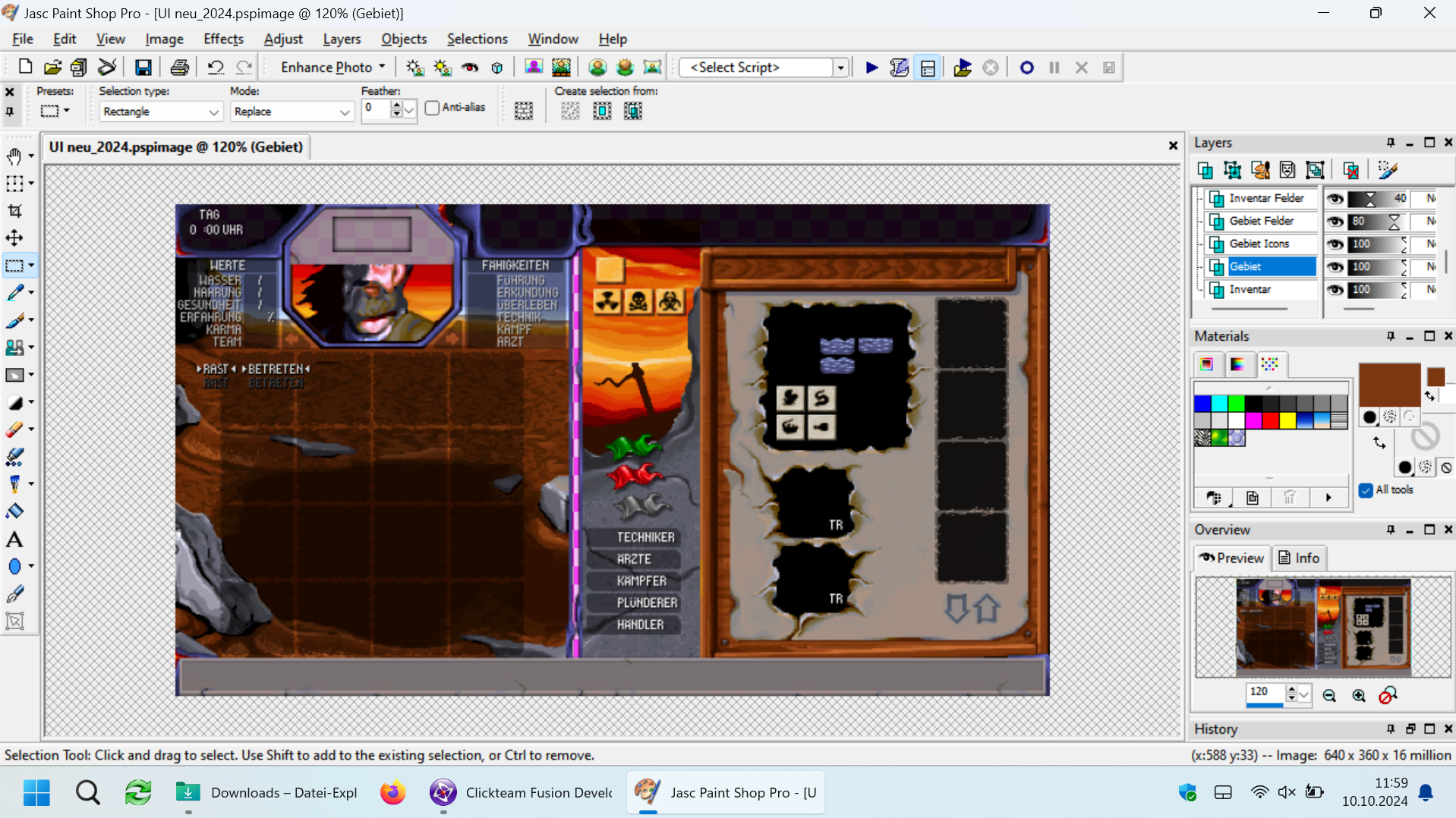
Task: Select the Inventar layer
Action: (x=1250, y=289)
